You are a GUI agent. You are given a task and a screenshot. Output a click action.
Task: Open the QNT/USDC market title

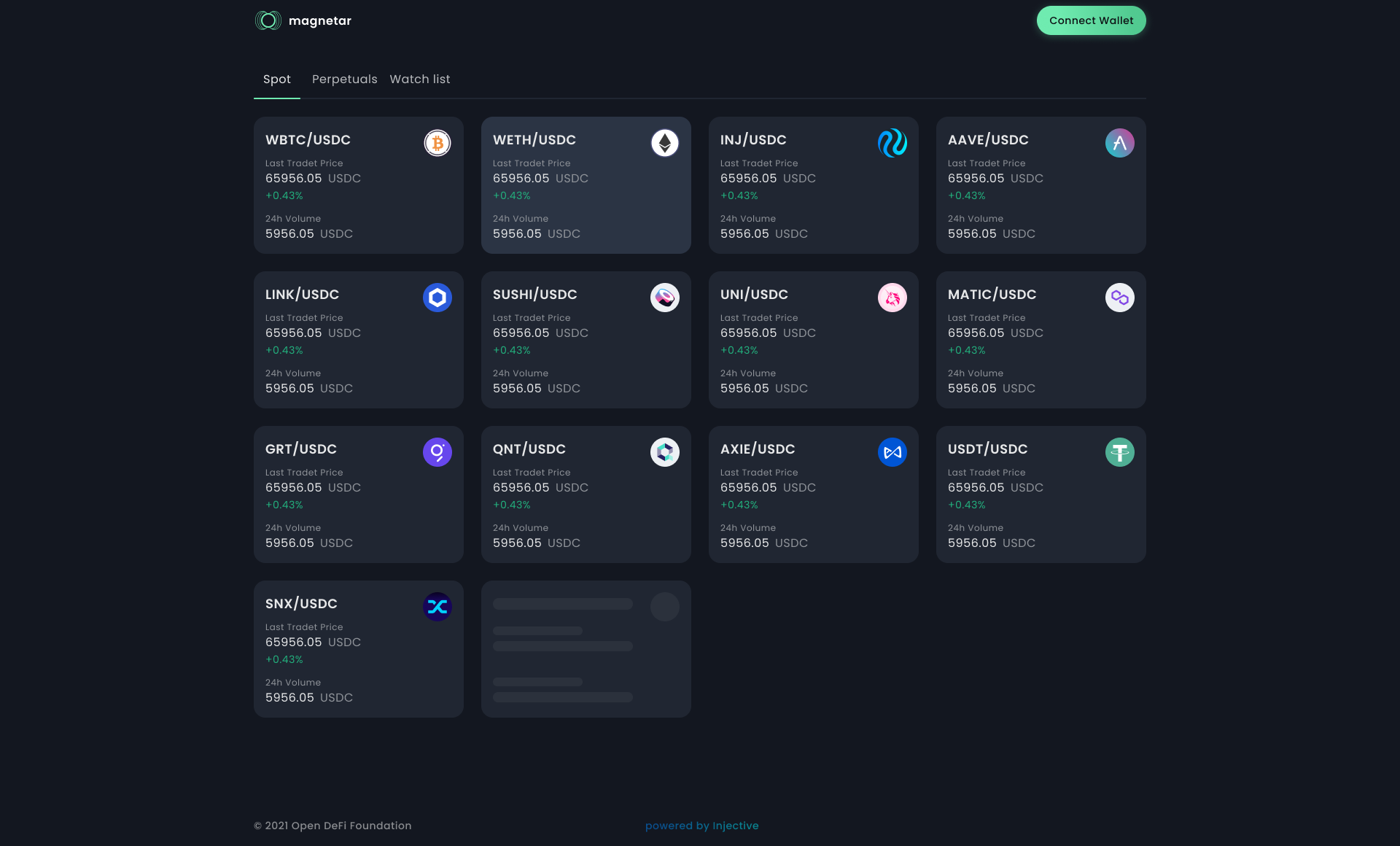pyautogui.click(x=529, y=449)
